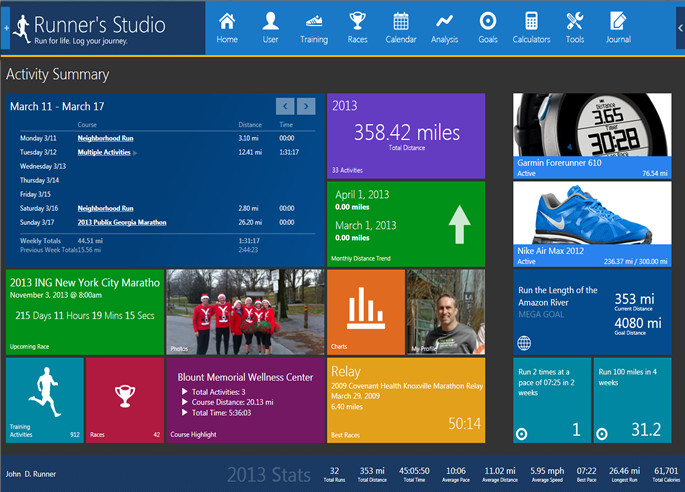Viewport: 685px width, 492px height.
Task: Click 11.02 mi Average Distance stat
Action: [500, 475]
